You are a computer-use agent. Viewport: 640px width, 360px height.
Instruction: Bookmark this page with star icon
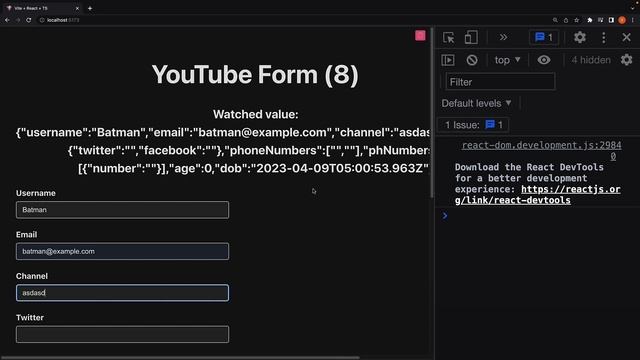pyautogui.click(x=576, y=20)
